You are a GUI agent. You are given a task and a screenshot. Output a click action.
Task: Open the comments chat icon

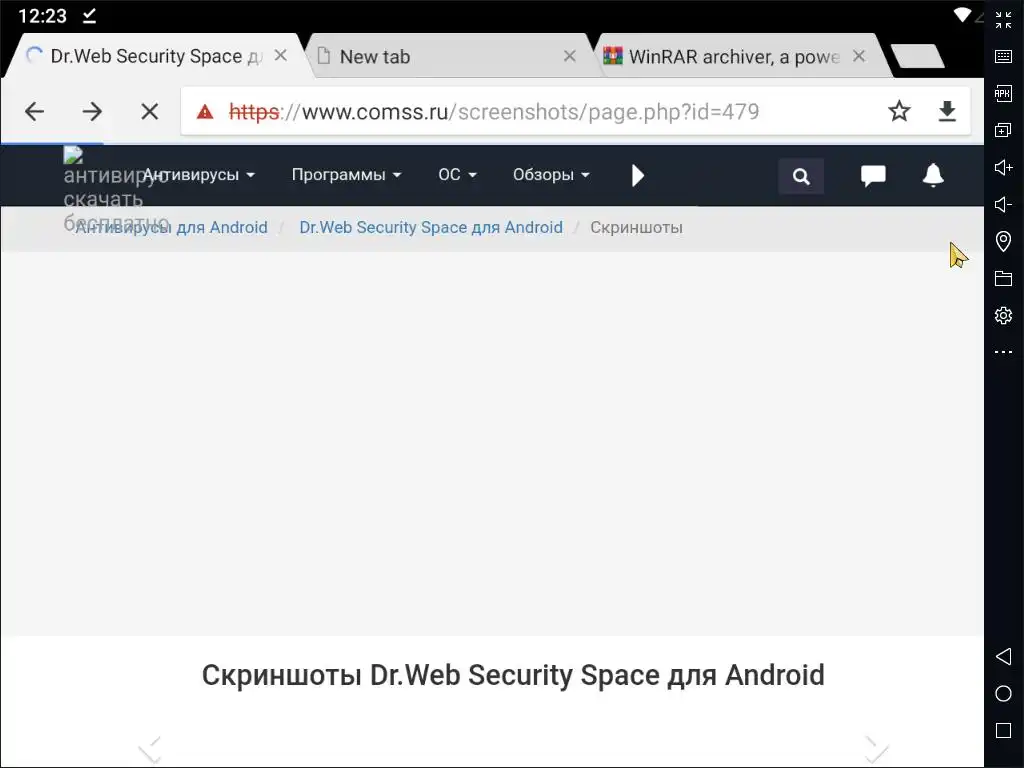pyautogui.click(x=873, y=176)
